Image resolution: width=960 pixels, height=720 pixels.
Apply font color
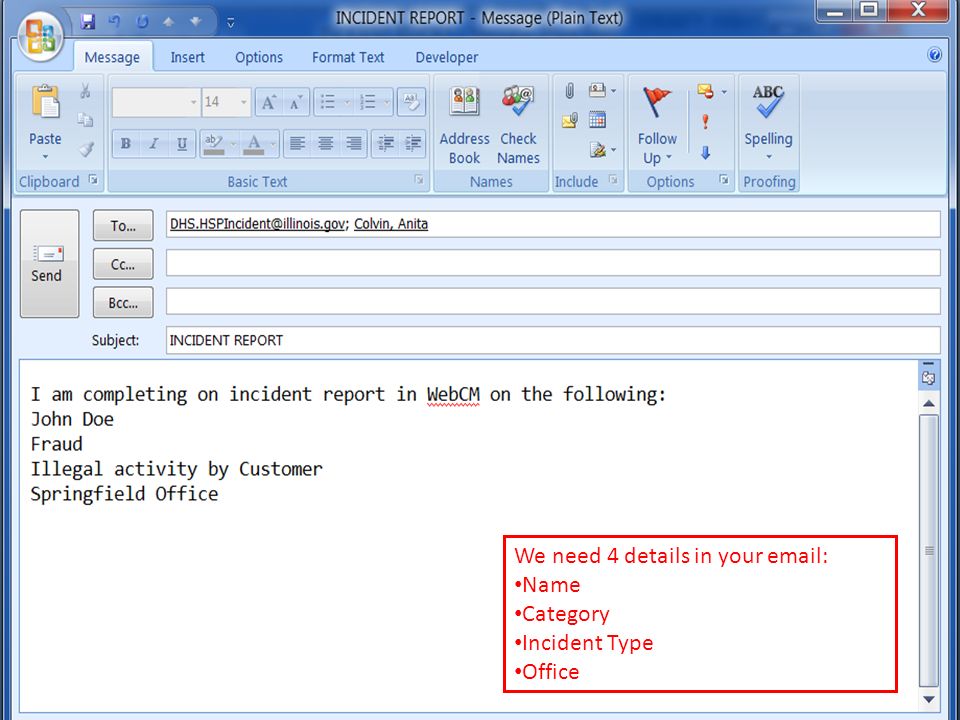pyautogui.click(x=254, y=144)
